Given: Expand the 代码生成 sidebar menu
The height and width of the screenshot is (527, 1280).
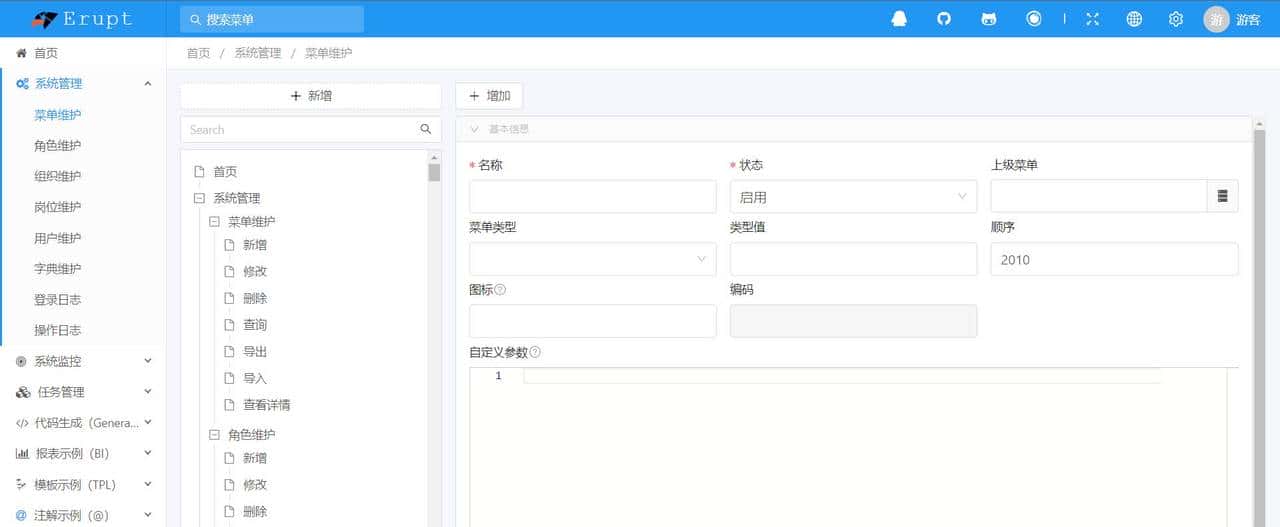Looking at the screenshot, I should pos(148,423).
